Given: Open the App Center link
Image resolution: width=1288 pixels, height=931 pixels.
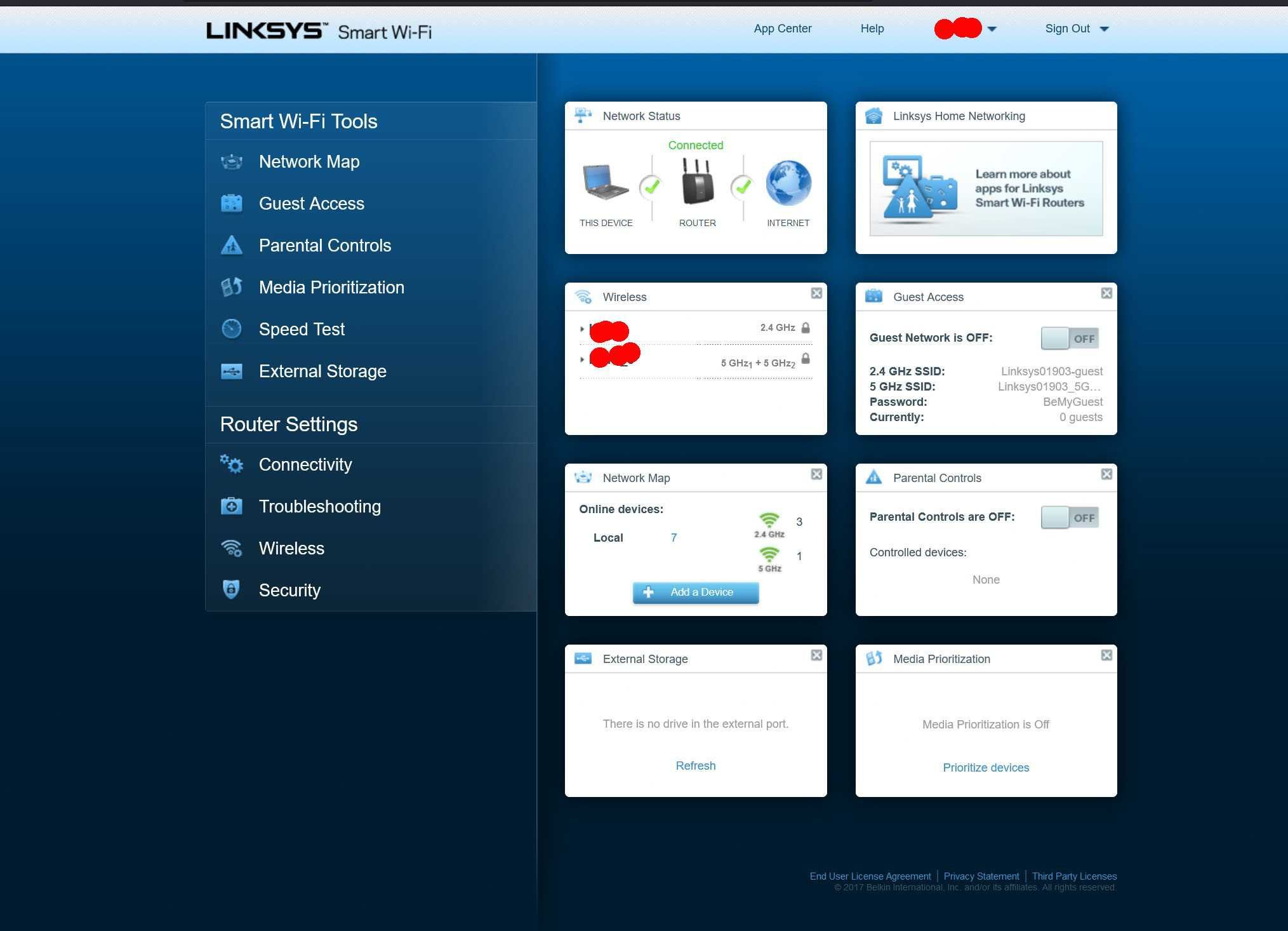Looking at the screenshot, I should coord(783,29).
